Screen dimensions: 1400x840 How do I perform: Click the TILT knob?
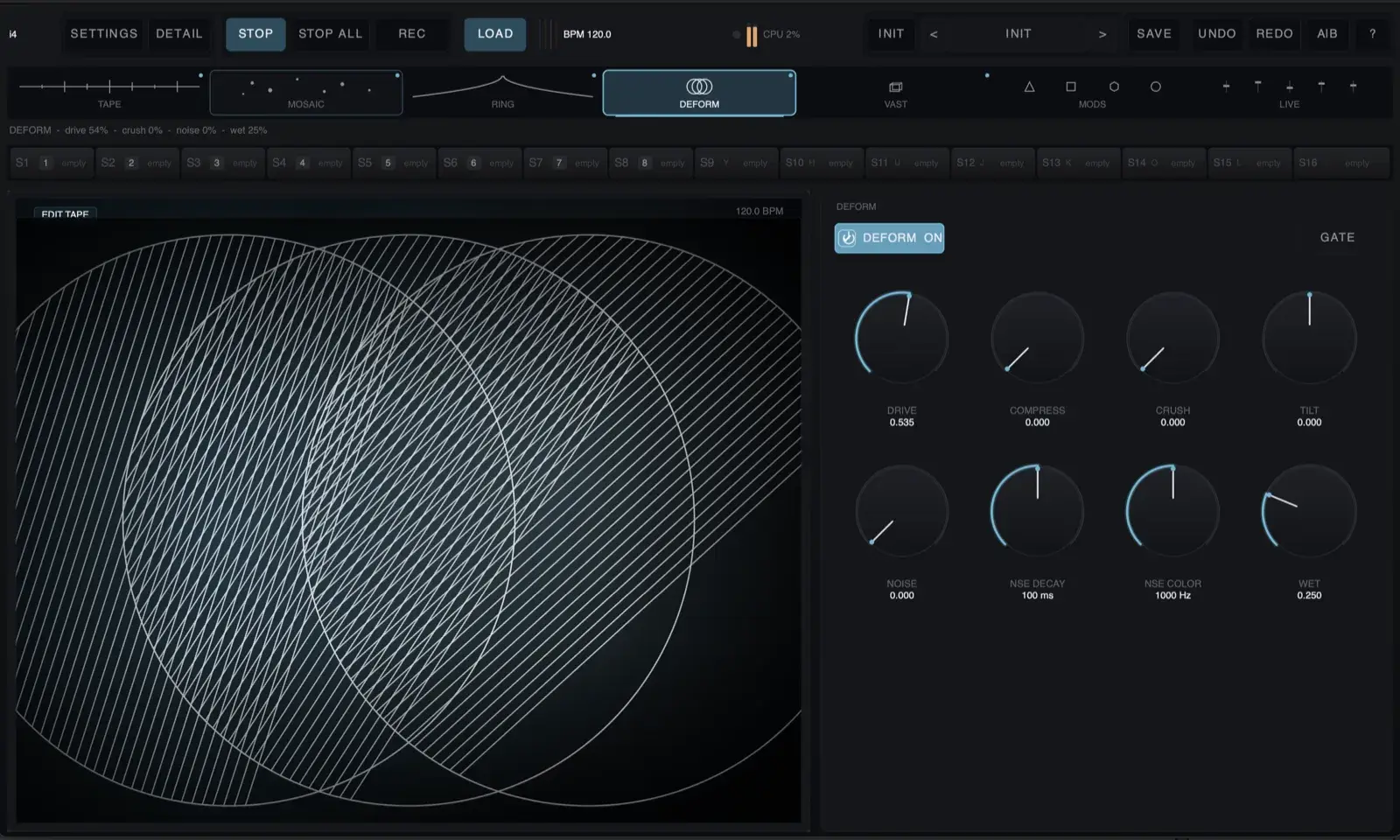pos(1309,338)
